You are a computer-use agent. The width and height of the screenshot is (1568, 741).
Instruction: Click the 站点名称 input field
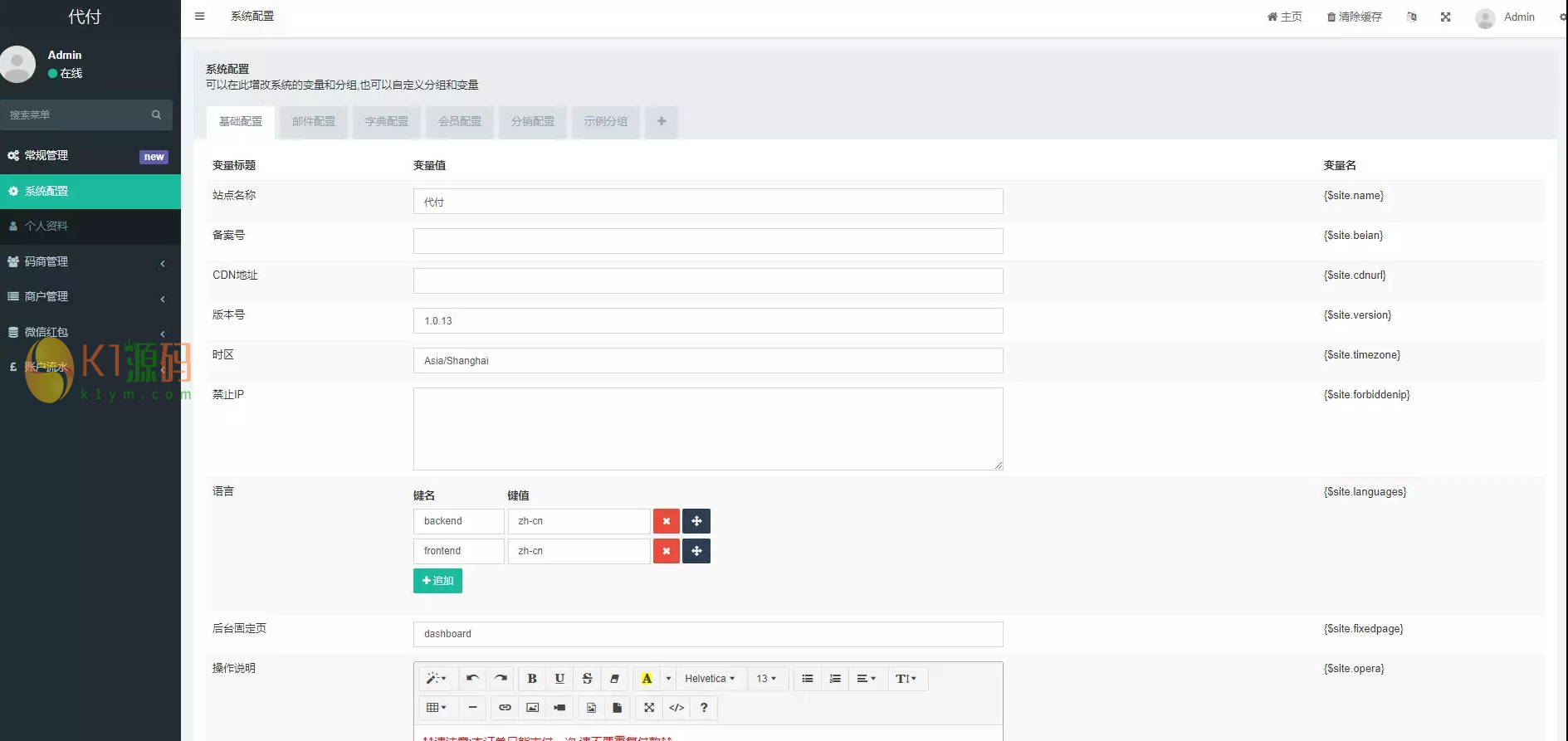coord(708,202)
